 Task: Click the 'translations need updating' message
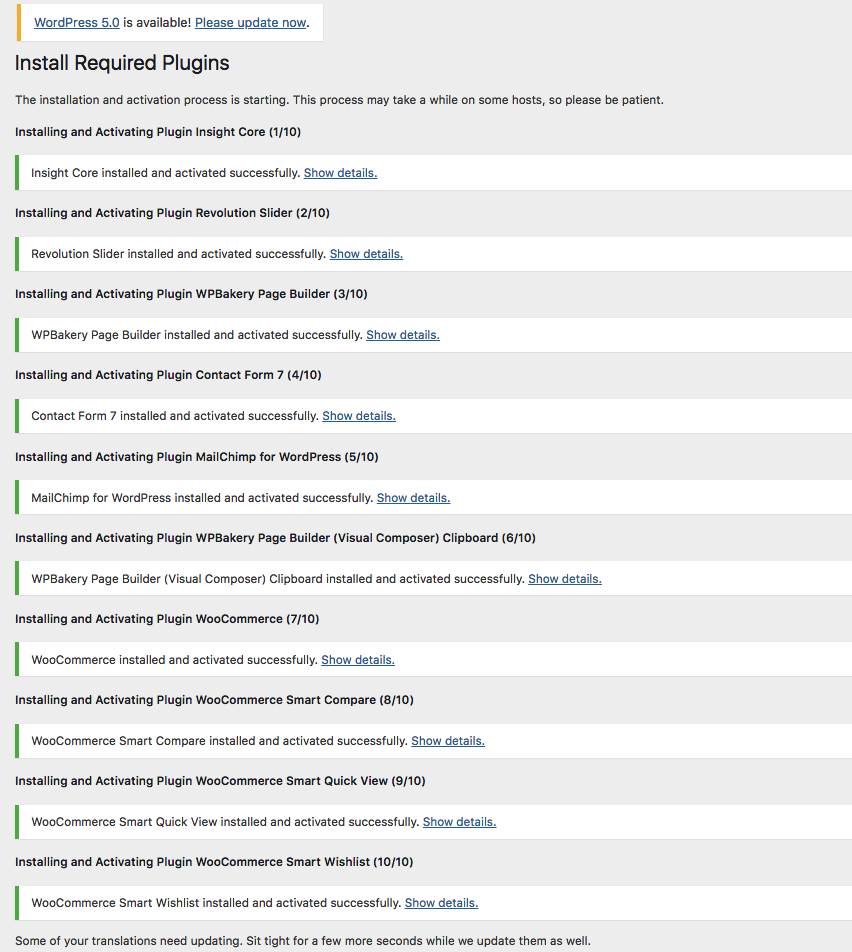[x=302, y=941]
